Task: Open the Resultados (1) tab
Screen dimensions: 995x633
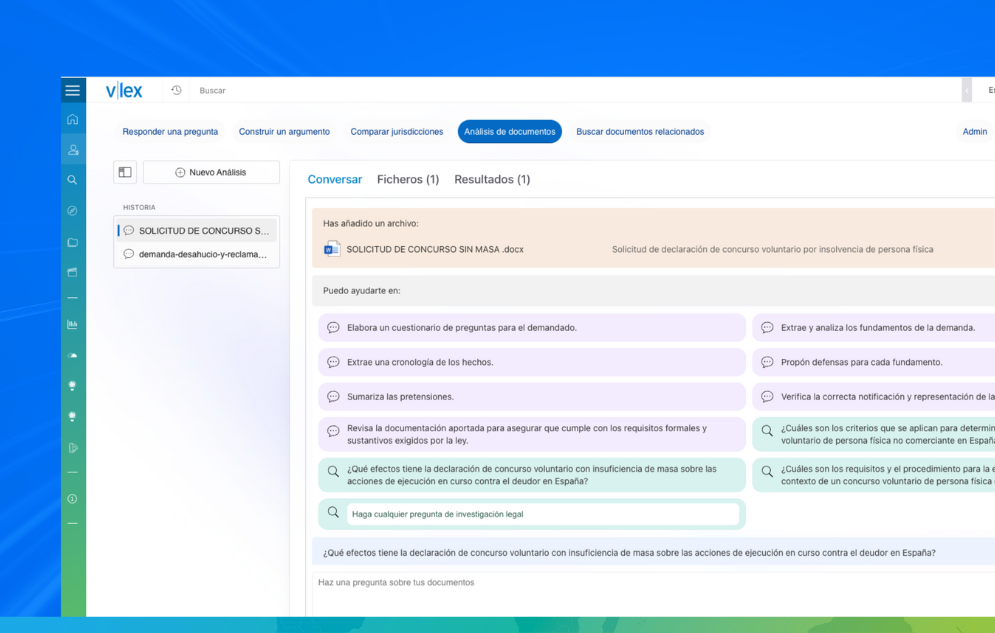Action: (x=495, y=179)
